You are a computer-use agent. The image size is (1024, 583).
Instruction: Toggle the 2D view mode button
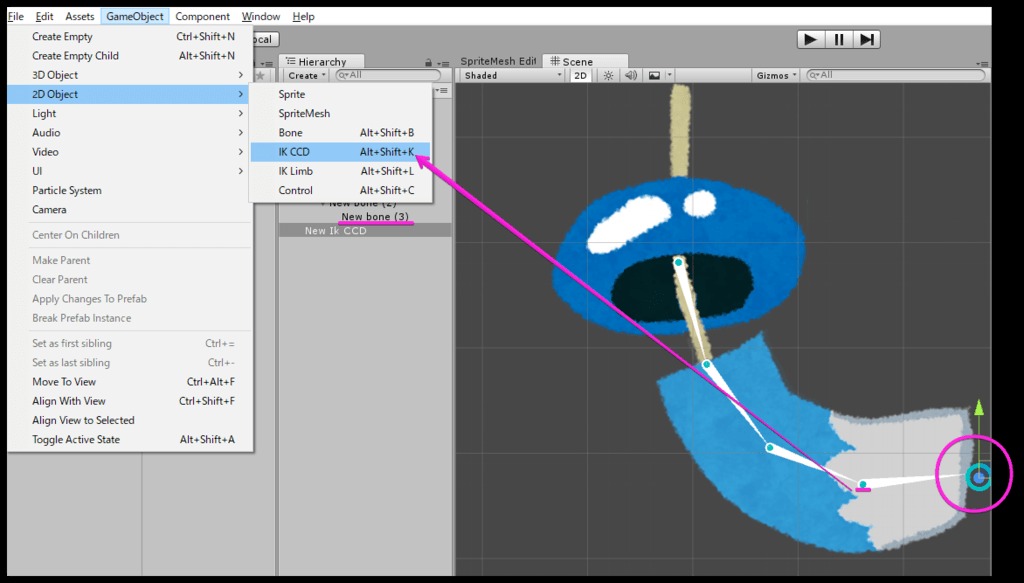click(x=580, y=76)
